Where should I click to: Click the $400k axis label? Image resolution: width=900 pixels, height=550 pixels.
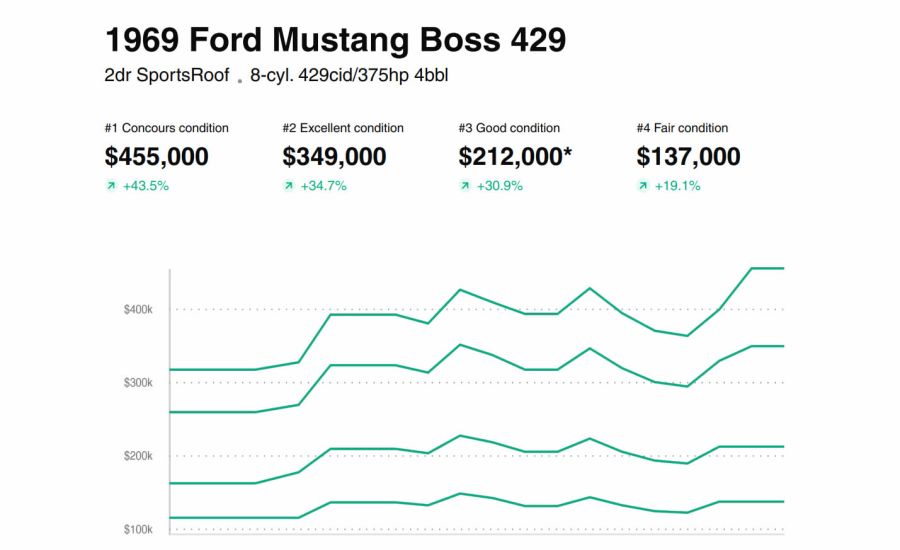tap(138, 310)
